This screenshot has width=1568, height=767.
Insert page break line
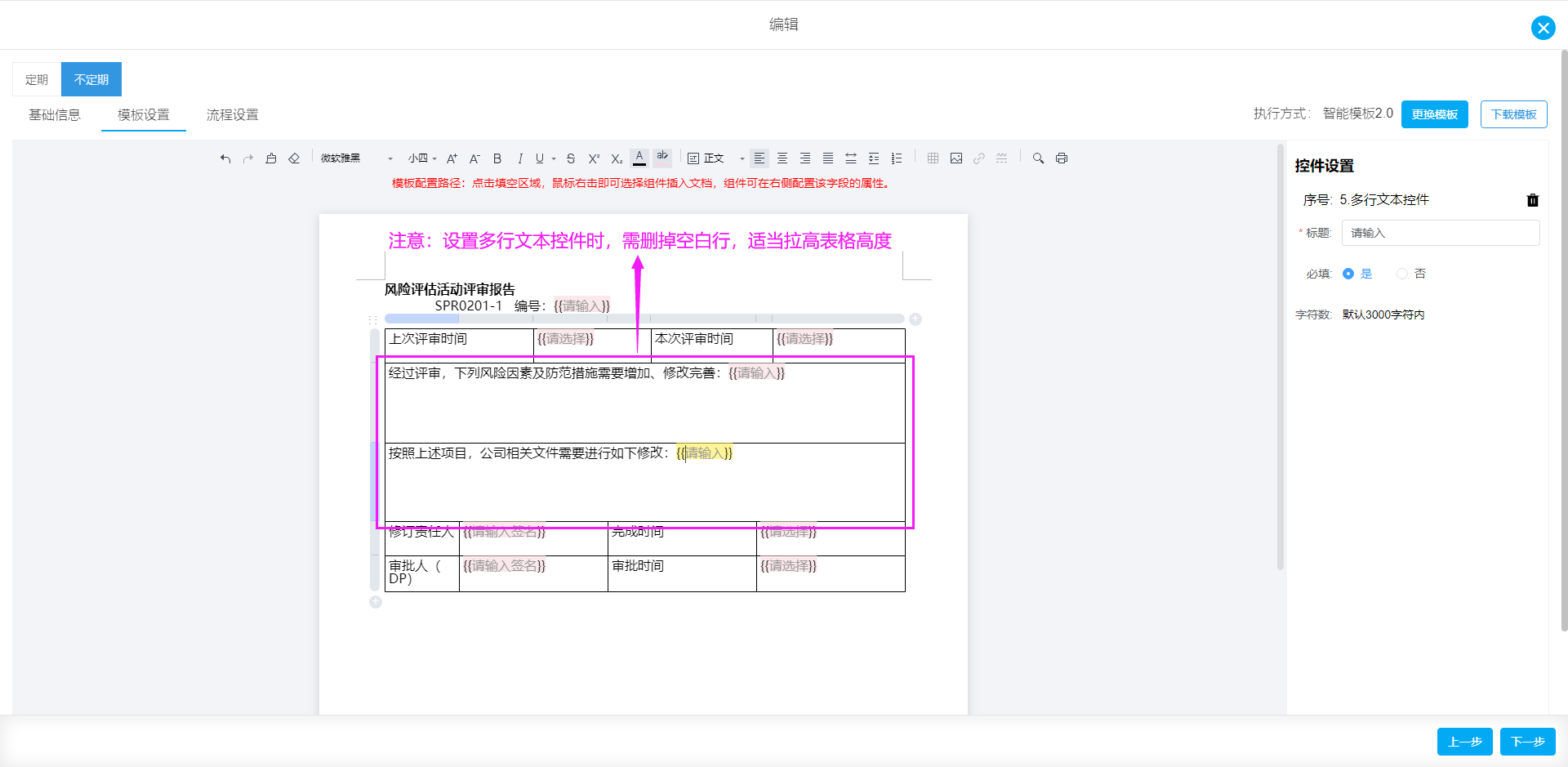tap(1002, 158)
